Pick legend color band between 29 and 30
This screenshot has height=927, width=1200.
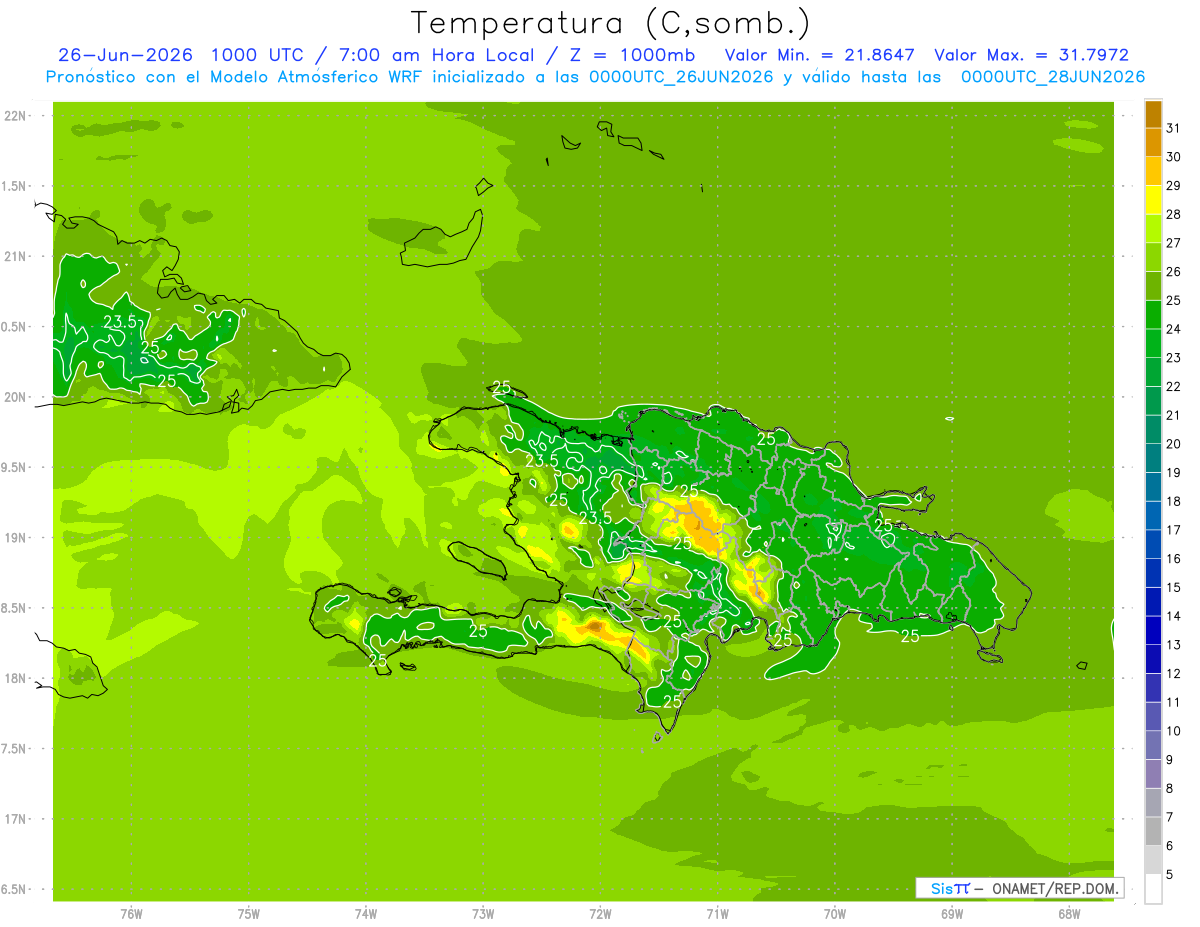tap(1153, 171)
